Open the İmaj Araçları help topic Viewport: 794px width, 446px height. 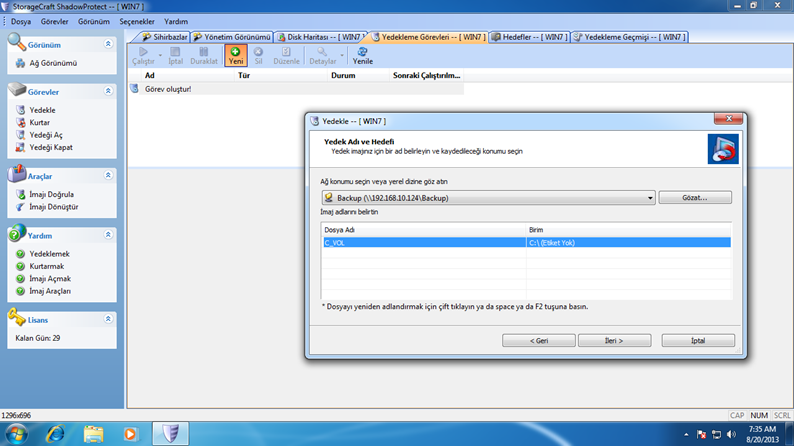pyautogui.click(x=50, y=291)
